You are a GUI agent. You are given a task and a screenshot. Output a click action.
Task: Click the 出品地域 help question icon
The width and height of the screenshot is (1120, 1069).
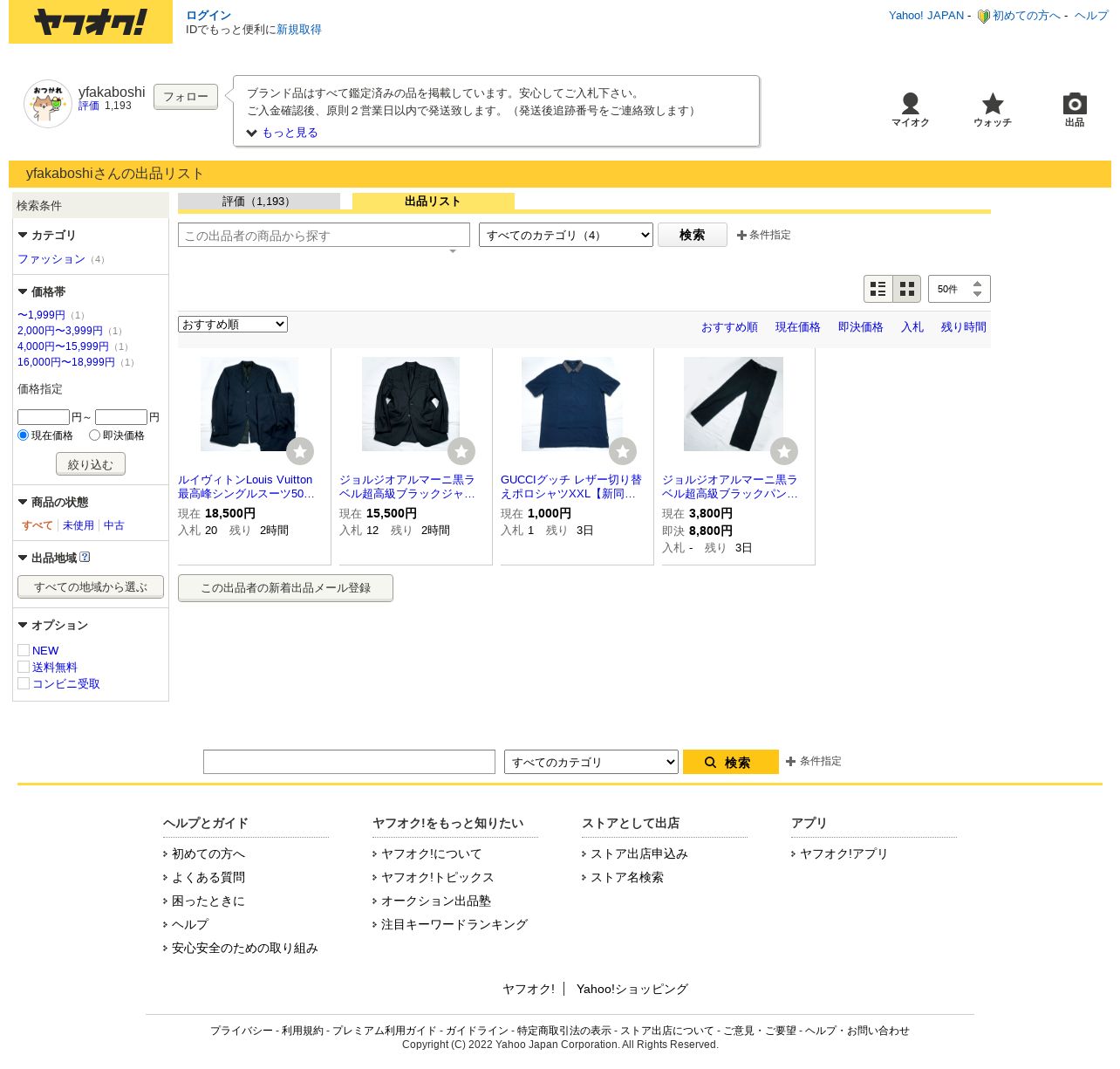(85, 557)
